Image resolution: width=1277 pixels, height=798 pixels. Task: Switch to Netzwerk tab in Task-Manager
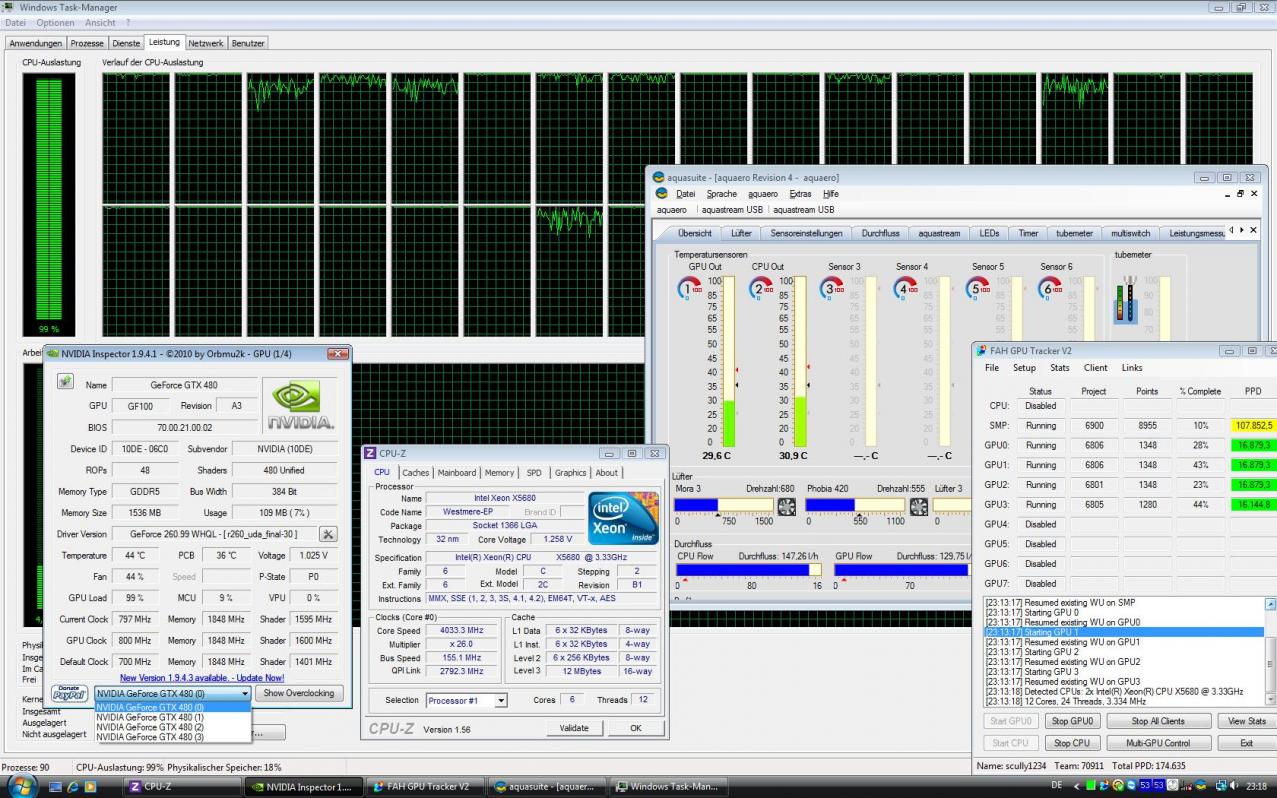tap(206, 43)
